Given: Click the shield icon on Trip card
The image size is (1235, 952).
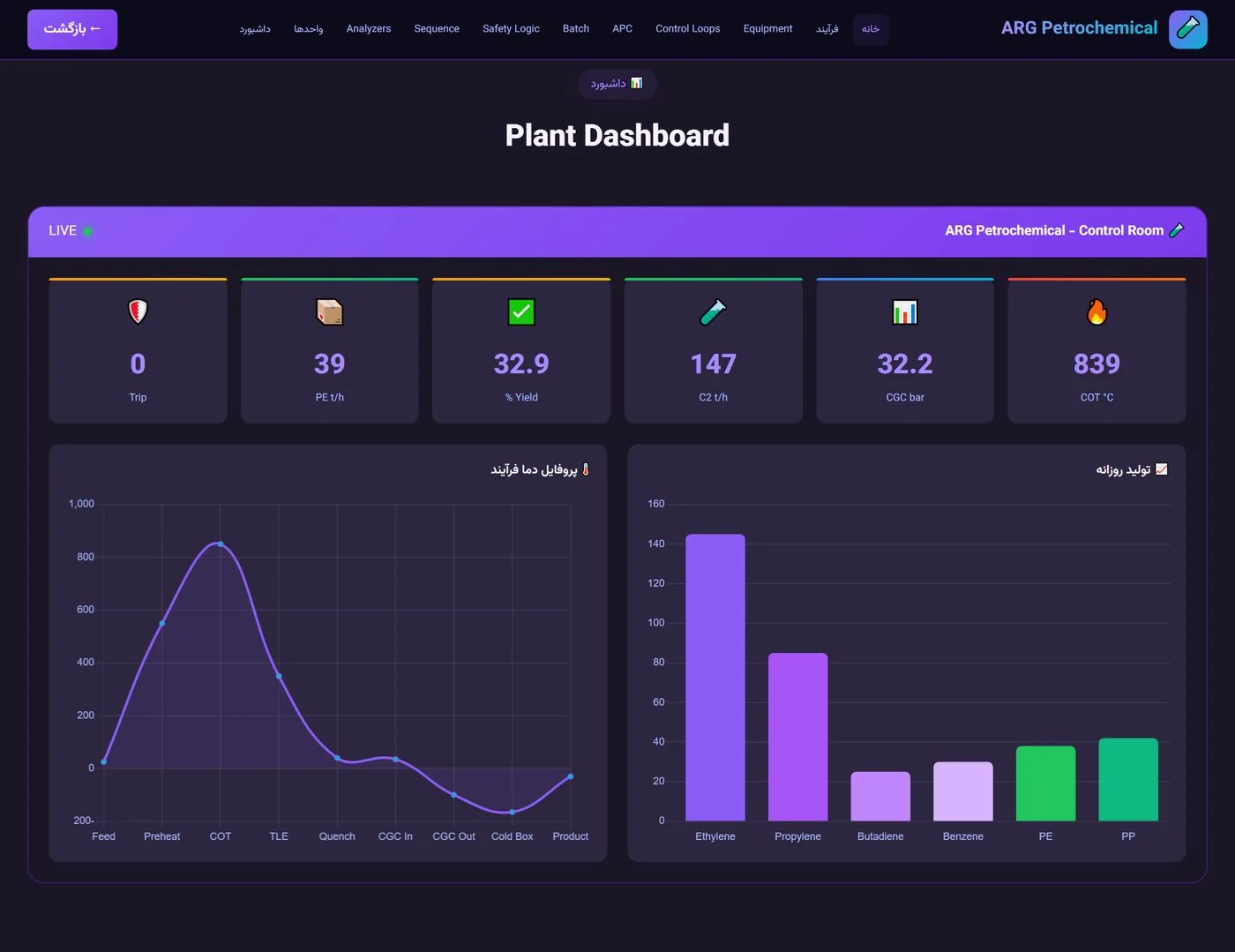Looking at the screenshot, I should pos(138,311).
